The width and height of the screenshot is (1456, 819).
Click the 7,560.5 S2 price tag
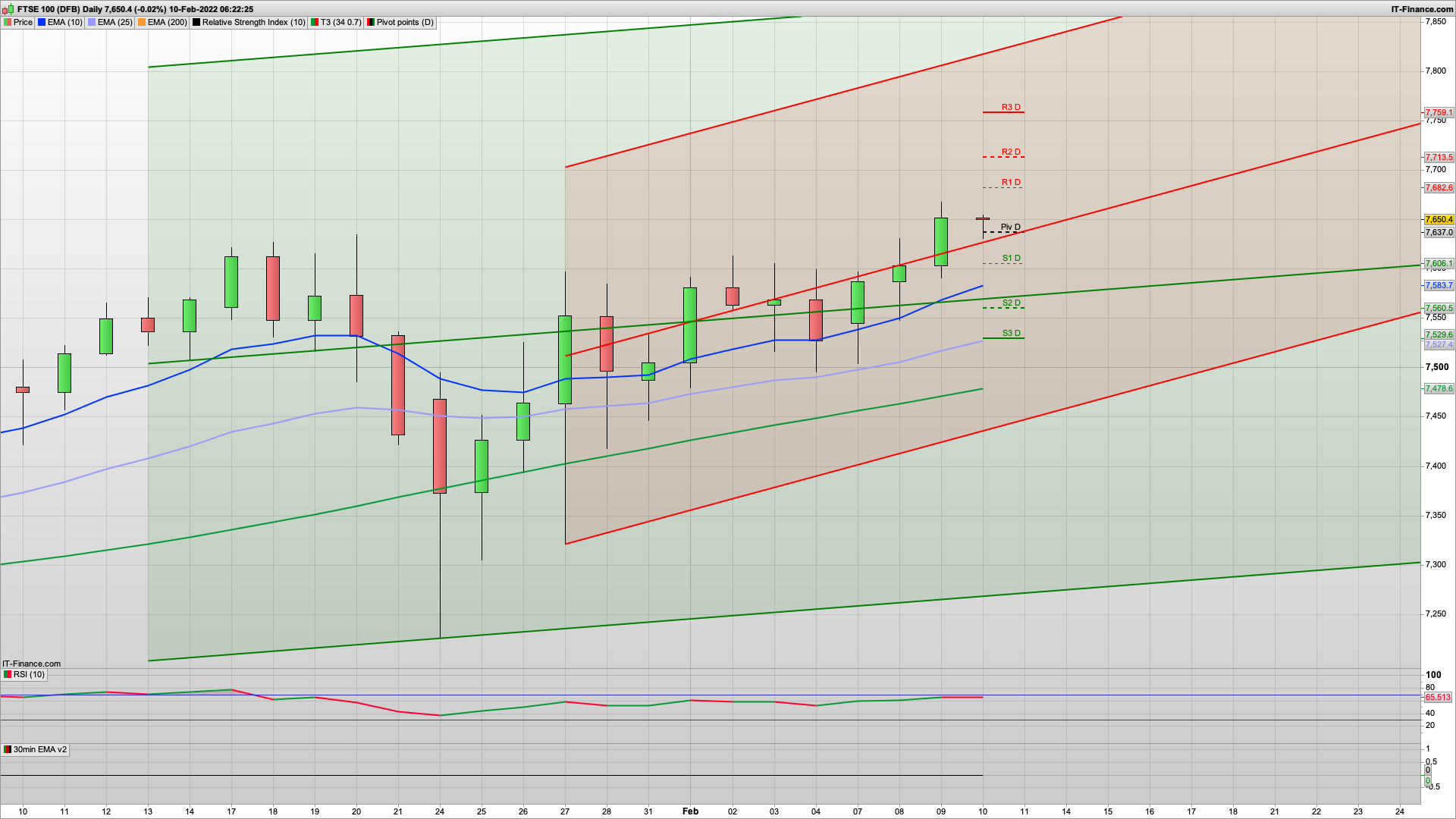pos(1439,308)
